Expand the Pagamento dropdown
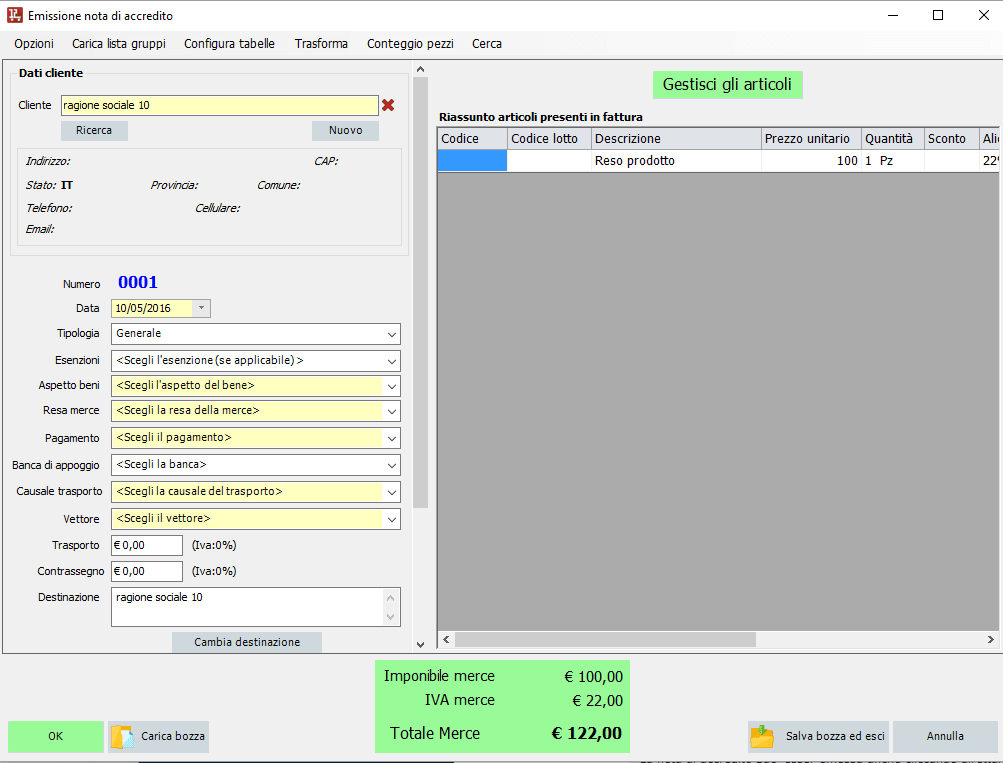Viewport: 1003px width, 763px height. 391,438
